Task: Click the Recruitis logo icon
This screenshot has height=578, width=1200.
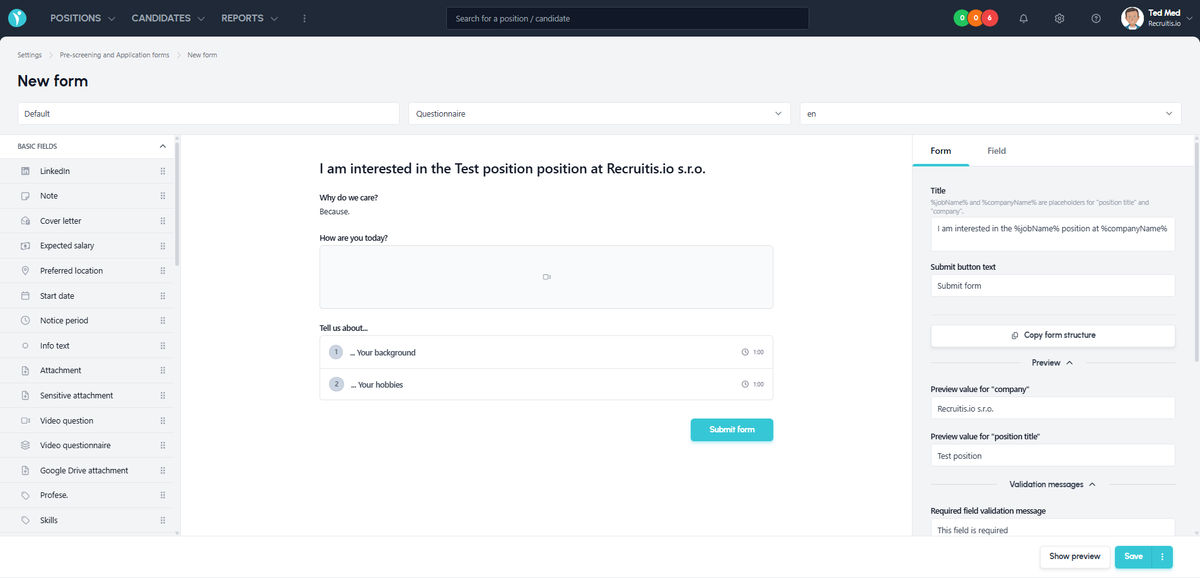Action: 17,18
